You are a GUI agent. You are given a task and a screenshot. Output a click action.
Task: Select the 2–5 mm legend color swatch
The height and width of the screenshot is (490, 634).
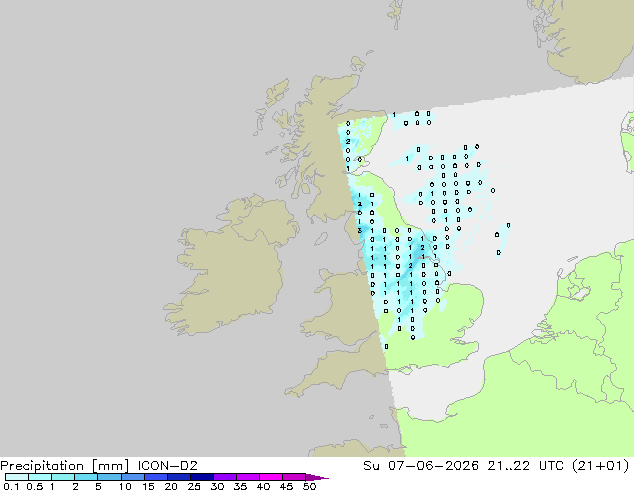pyautogui.click(x=86, y=477)
